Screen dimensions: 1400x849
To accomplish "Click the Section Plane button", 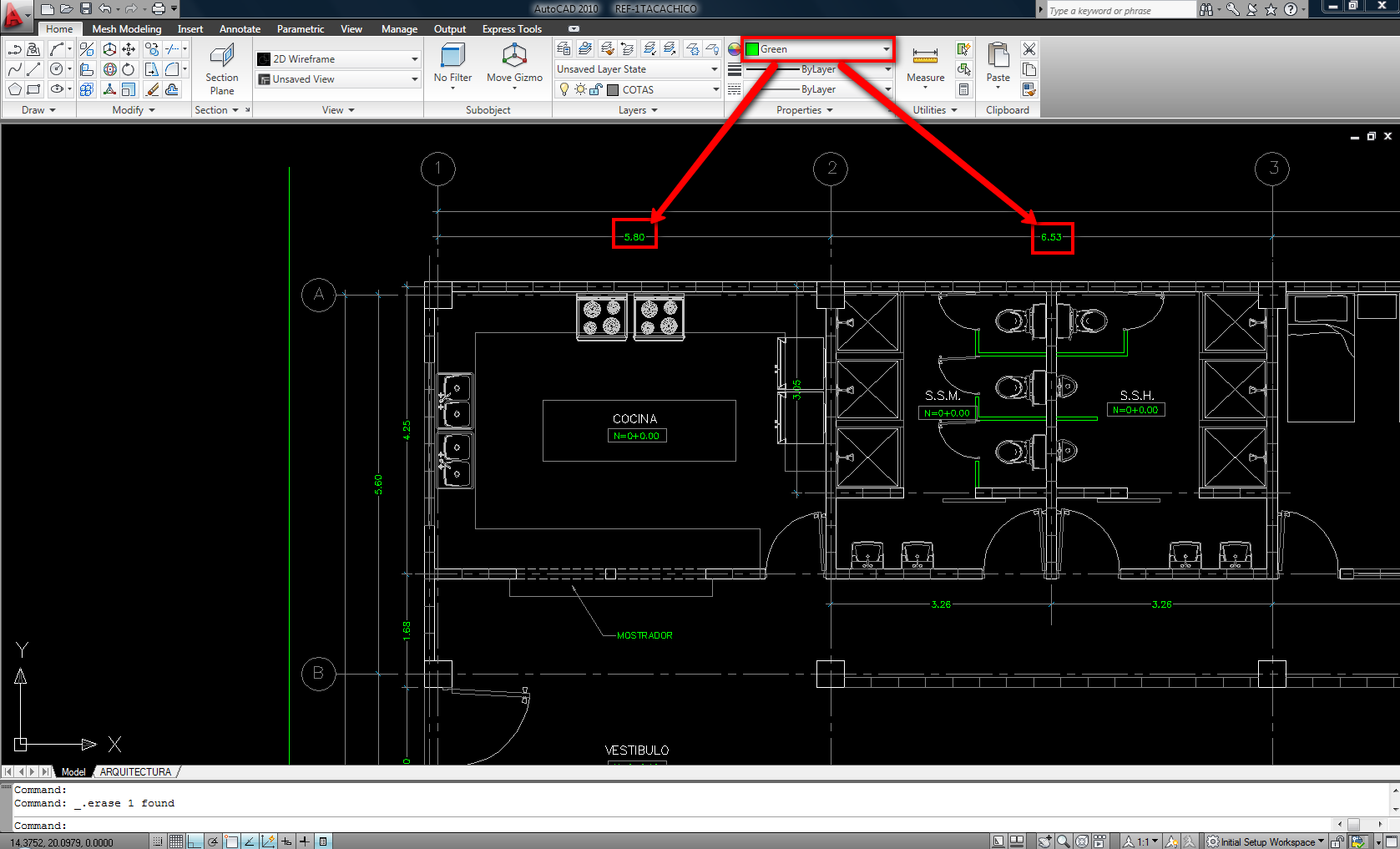I will (x=222, y=68).
